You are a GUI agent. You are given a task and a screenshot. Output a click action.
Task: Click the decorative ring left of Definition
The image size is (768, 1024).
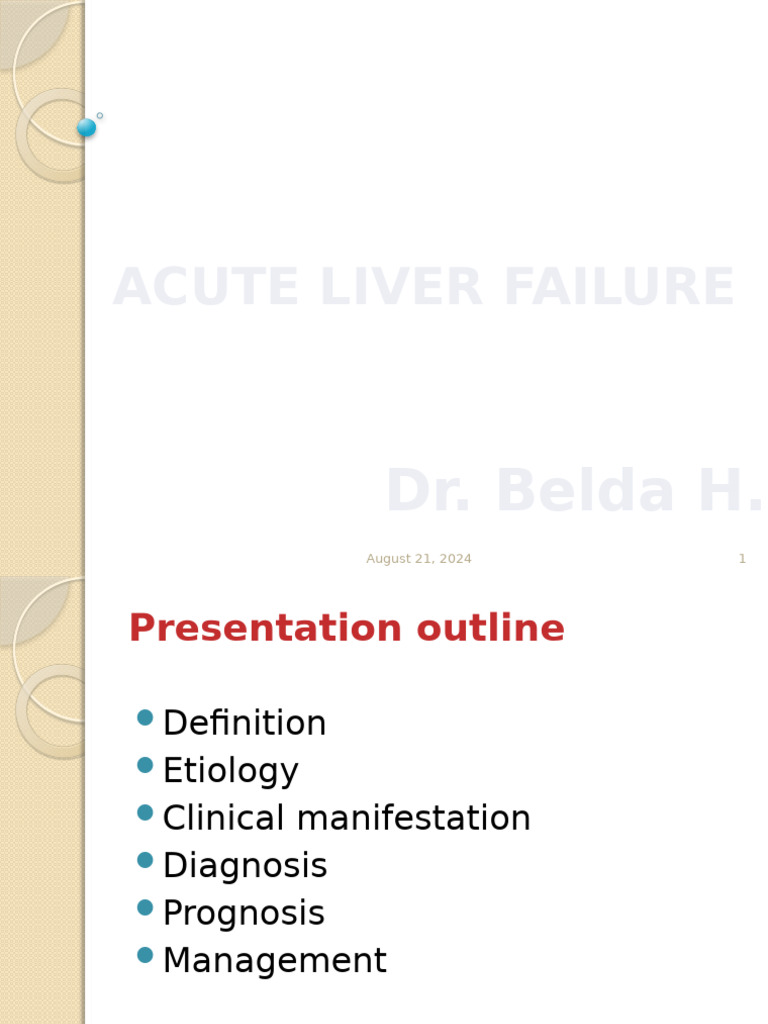pyautogui.click(x=24, y=709)
